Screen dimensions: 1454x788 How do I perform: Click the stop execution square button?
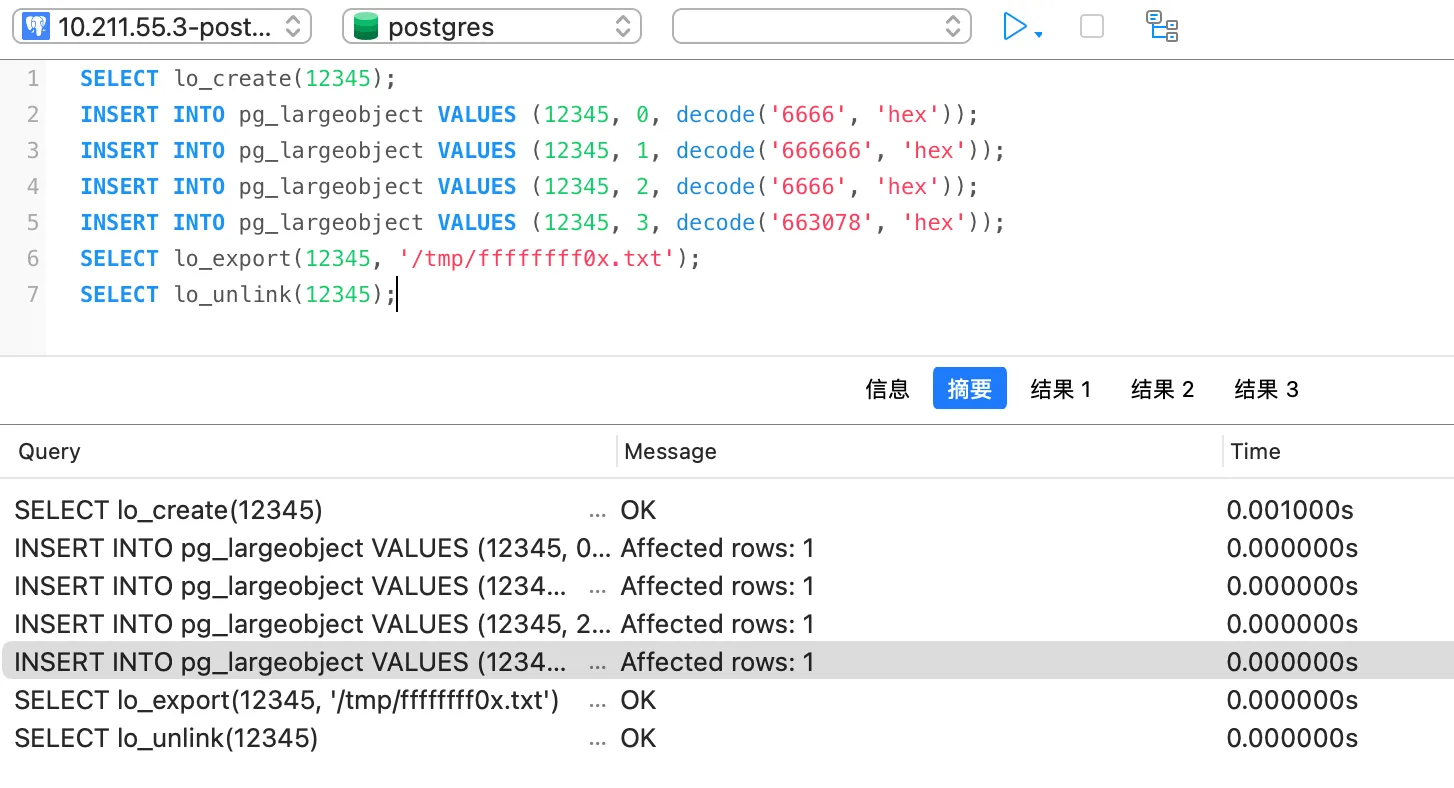(x=1092, y=27)
